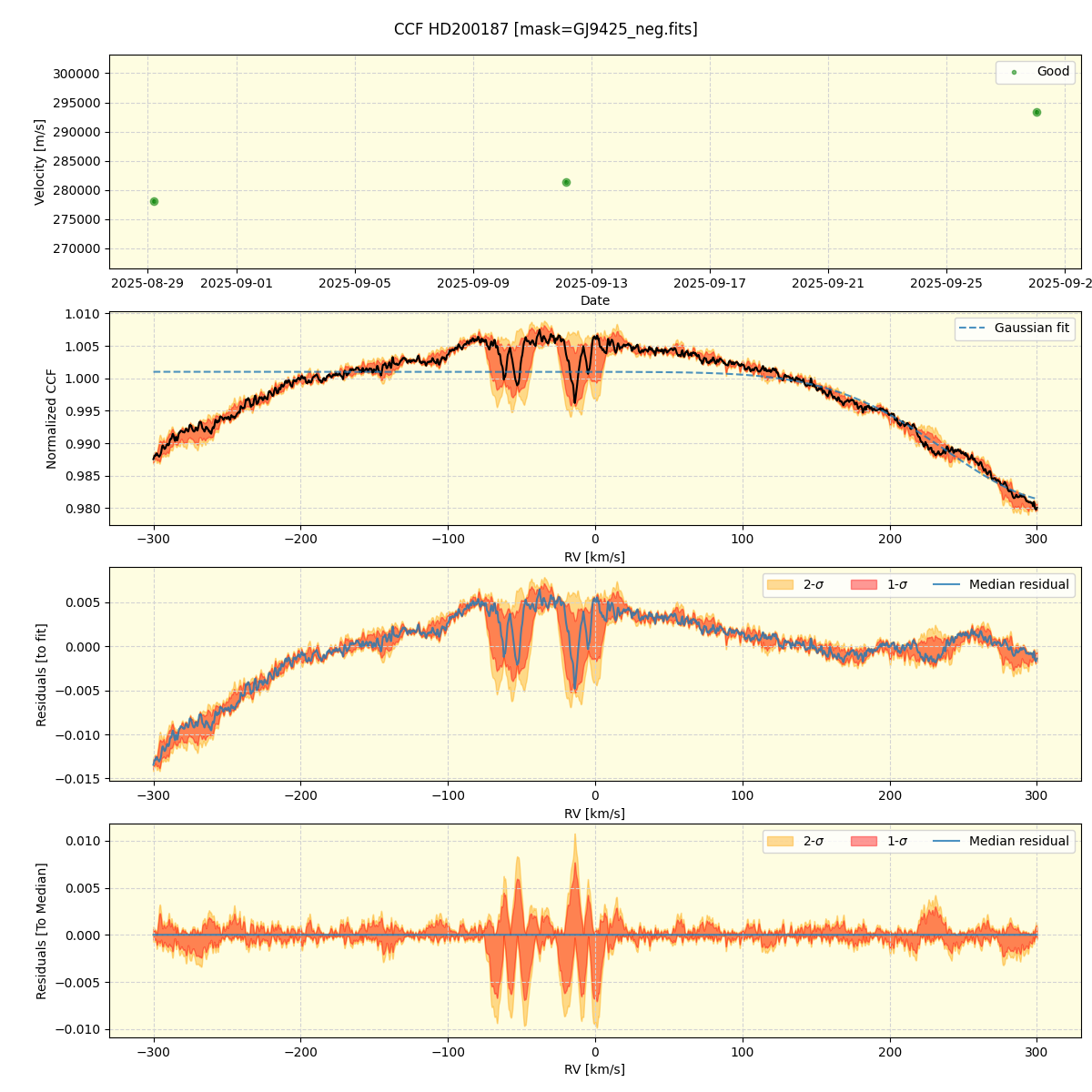The image size is (1092, 1092).
Task: Click the 2-σ swatch in 'Residuals [To Median]' legend
Action: coord(780,842)
